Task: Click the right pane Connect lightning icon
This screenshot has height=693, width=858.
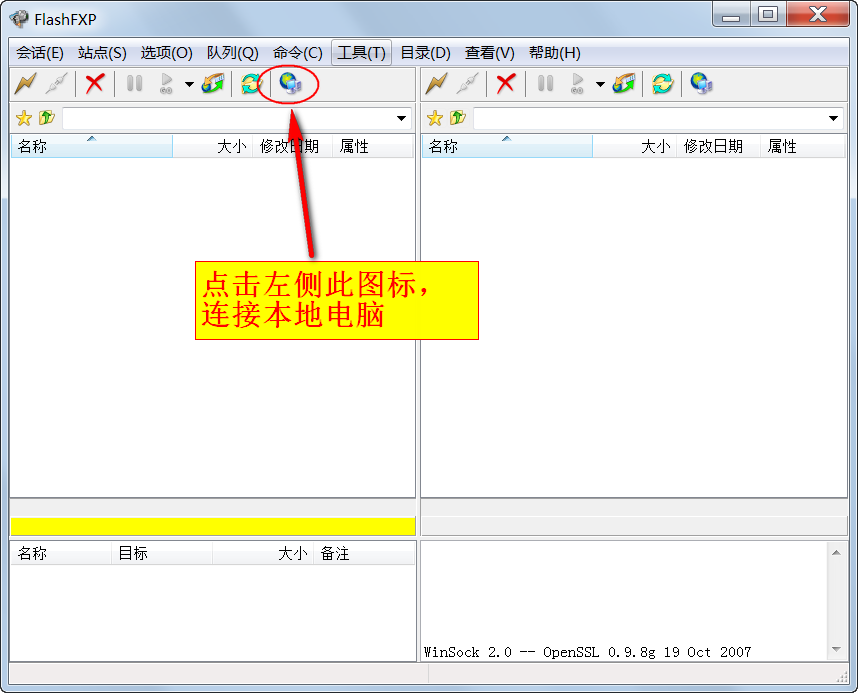Action: coord(437,84)
